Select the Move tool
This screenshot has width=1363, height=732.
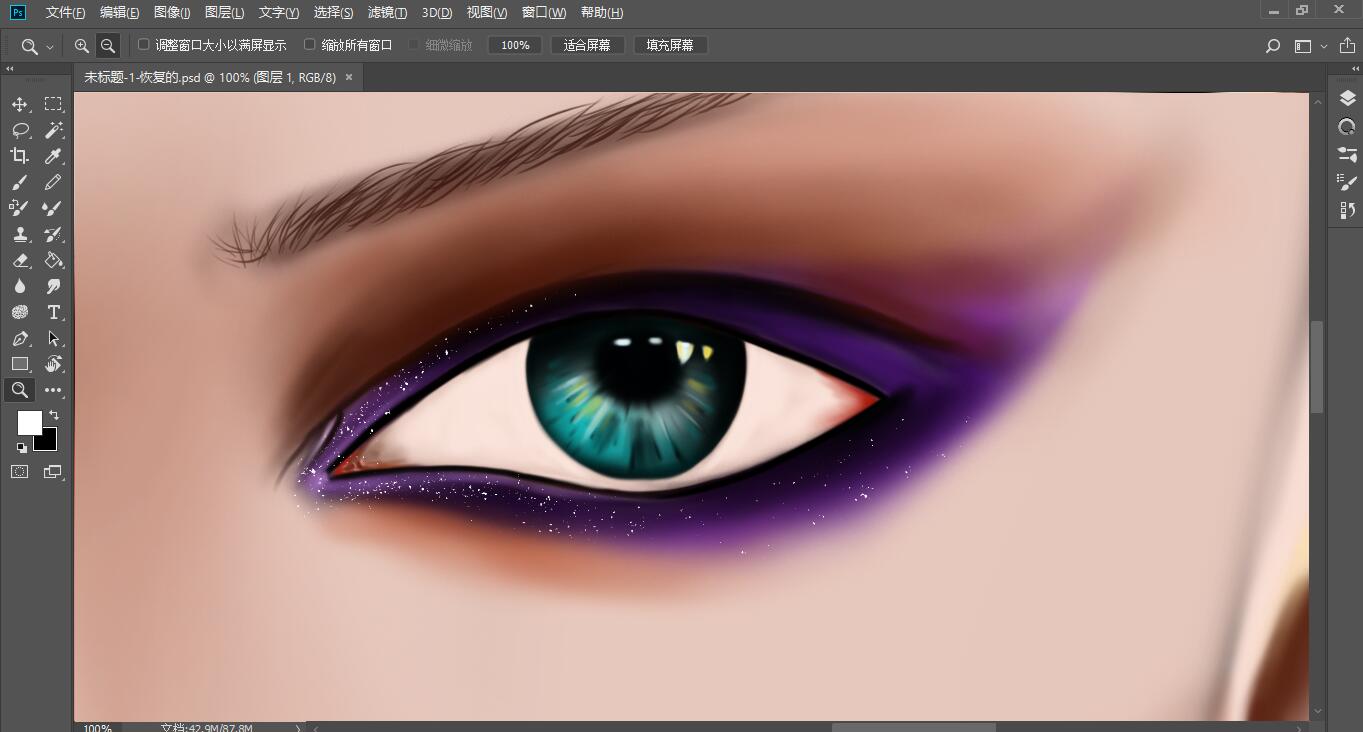click(x=20, y=104)
